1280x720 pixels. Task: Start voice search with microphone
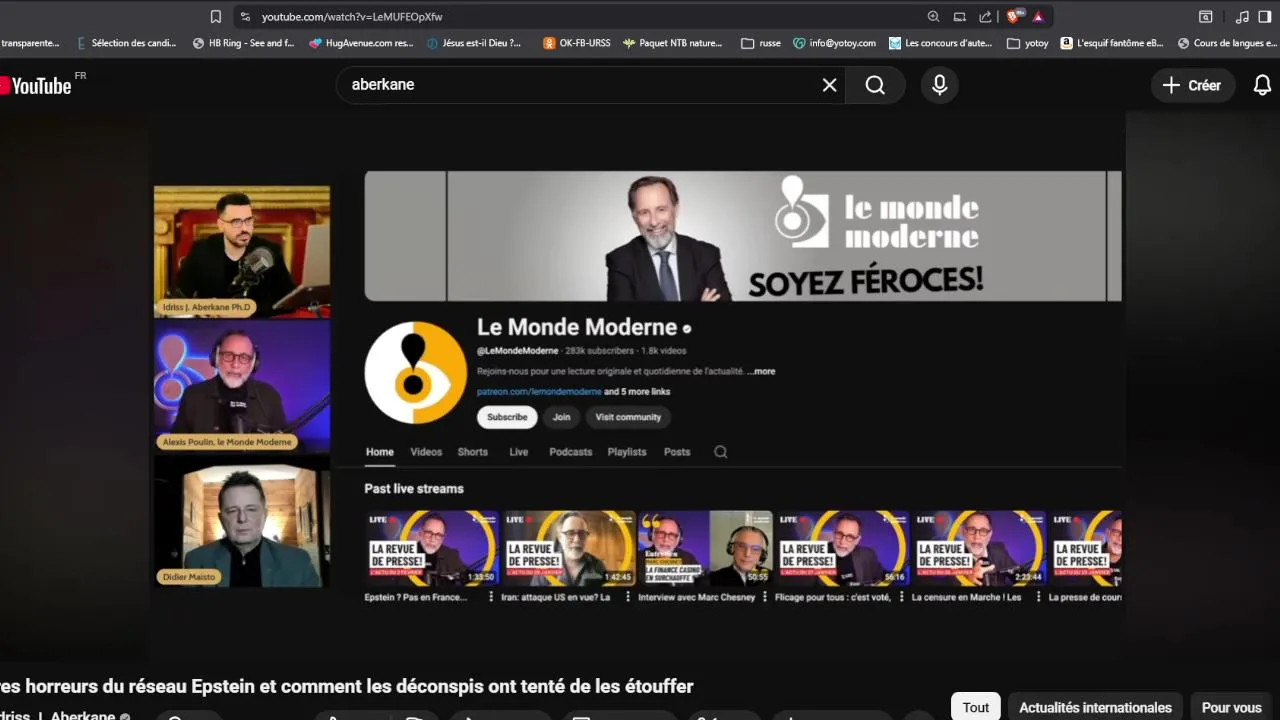pyautogui.click(x=939, y=85)
